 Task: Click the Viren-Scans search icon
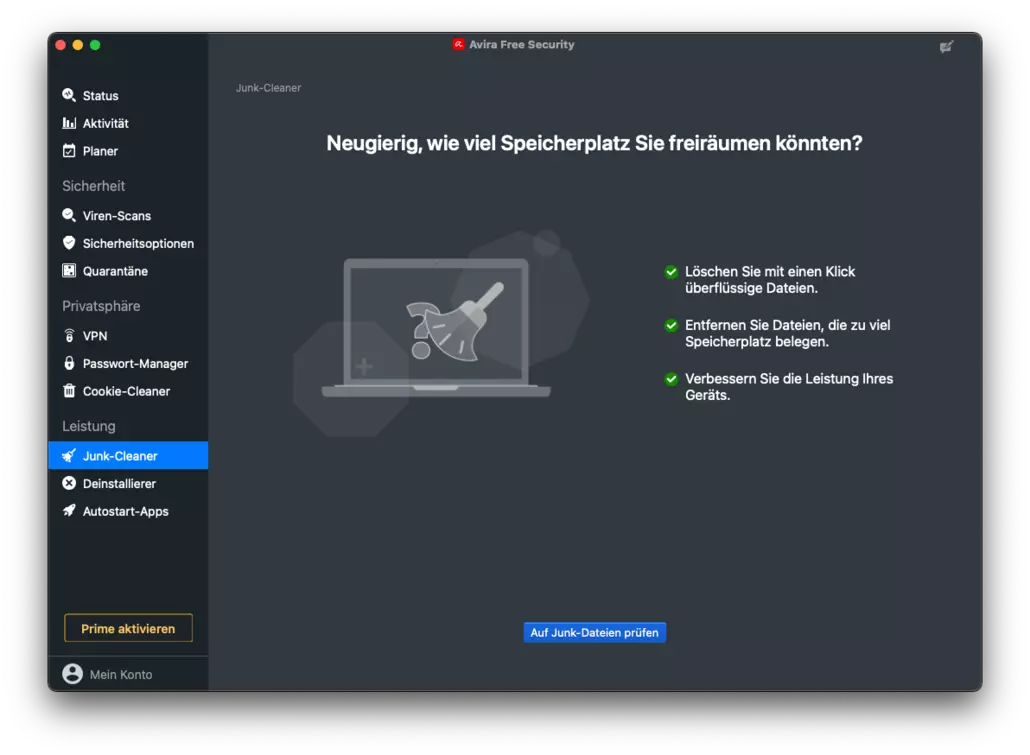coord(69,215)
